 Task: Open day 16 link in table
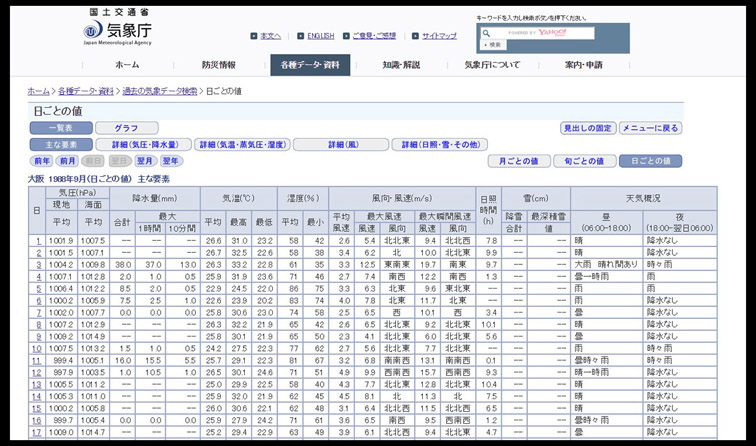pyautogui.click(x=37, y=420)
